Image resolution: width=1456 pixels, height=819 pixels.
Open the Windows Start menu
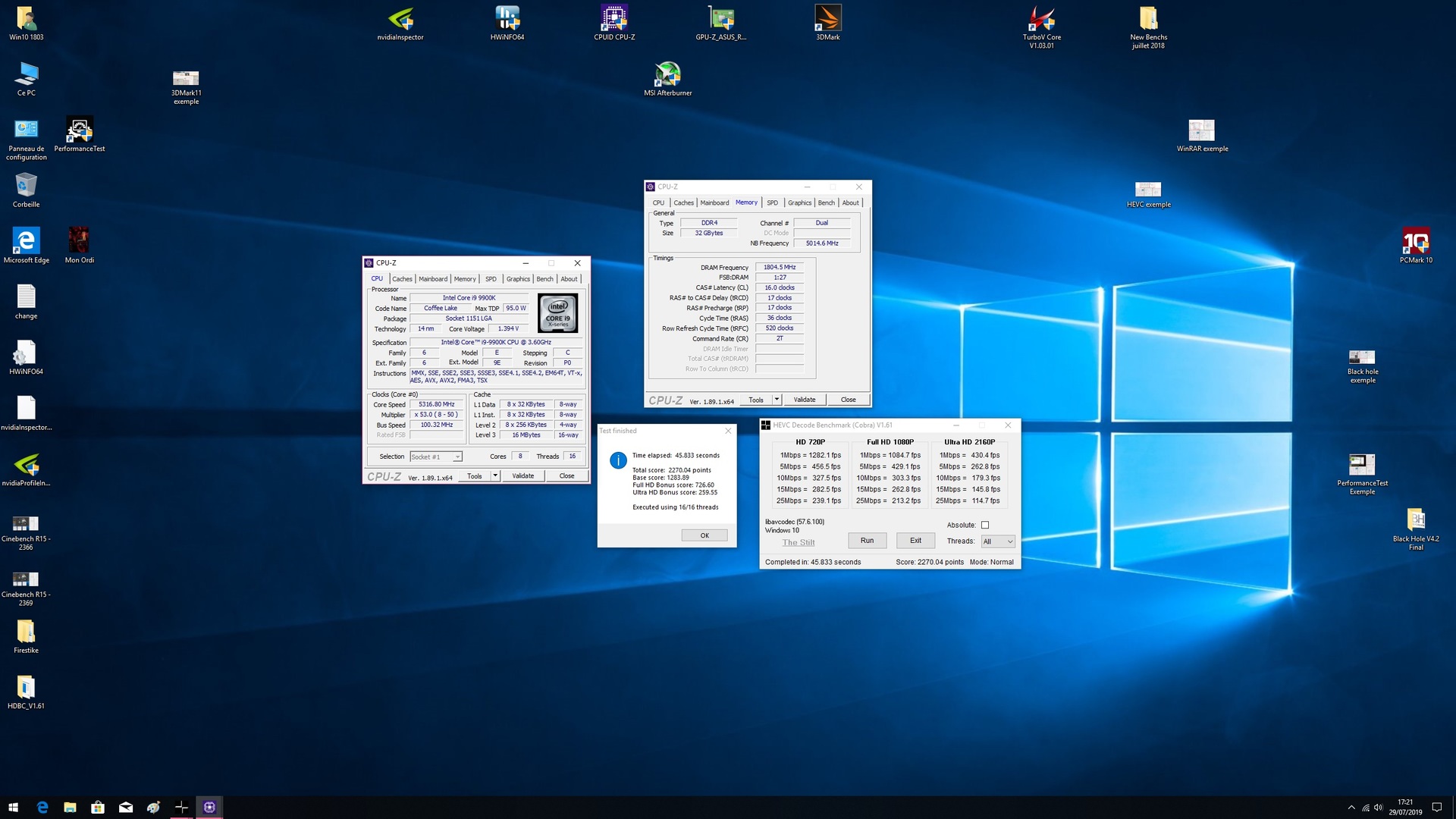click(x=13, y=808)
